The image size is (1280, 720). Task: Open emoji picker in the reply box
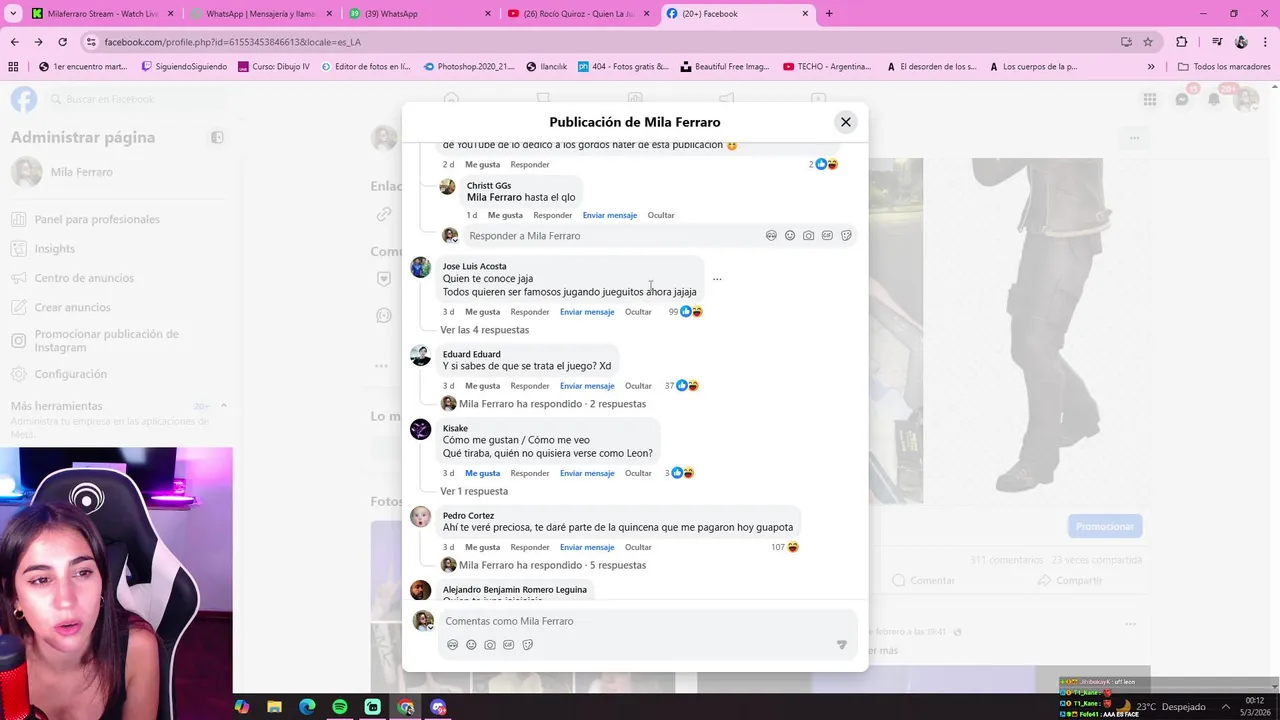[x=790, y=236]
